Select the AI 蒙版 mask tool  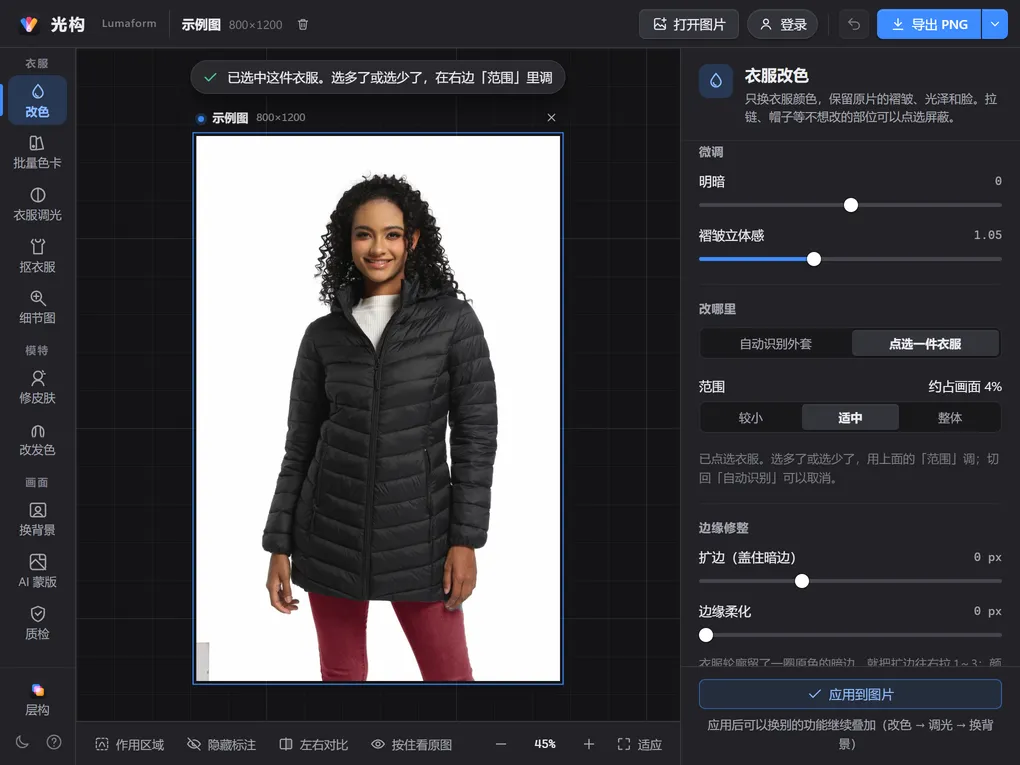coord(37,571)
